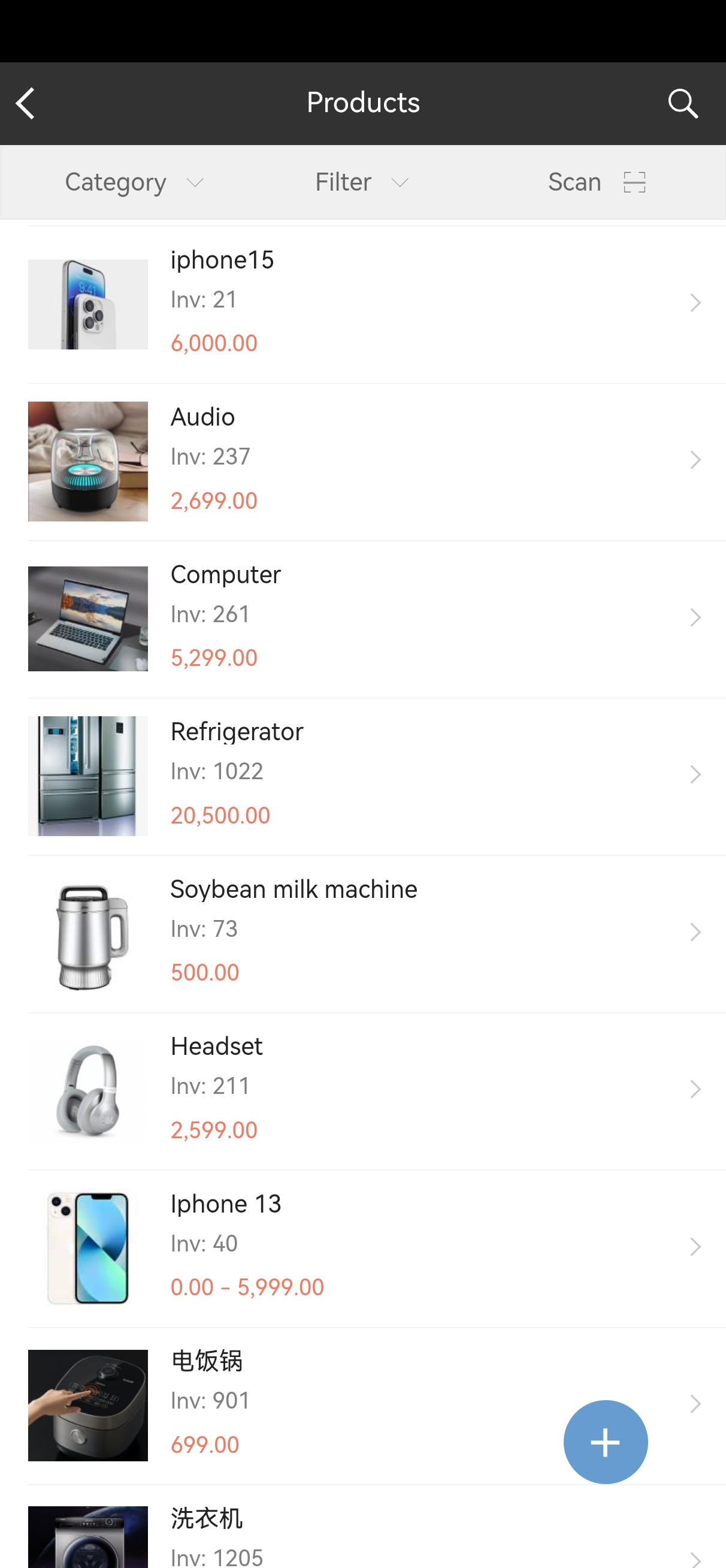Image resolution: width=726 pixels, height=1568 pixels.
Task: Tap the back arrow in header
Action: pos(26,104)
